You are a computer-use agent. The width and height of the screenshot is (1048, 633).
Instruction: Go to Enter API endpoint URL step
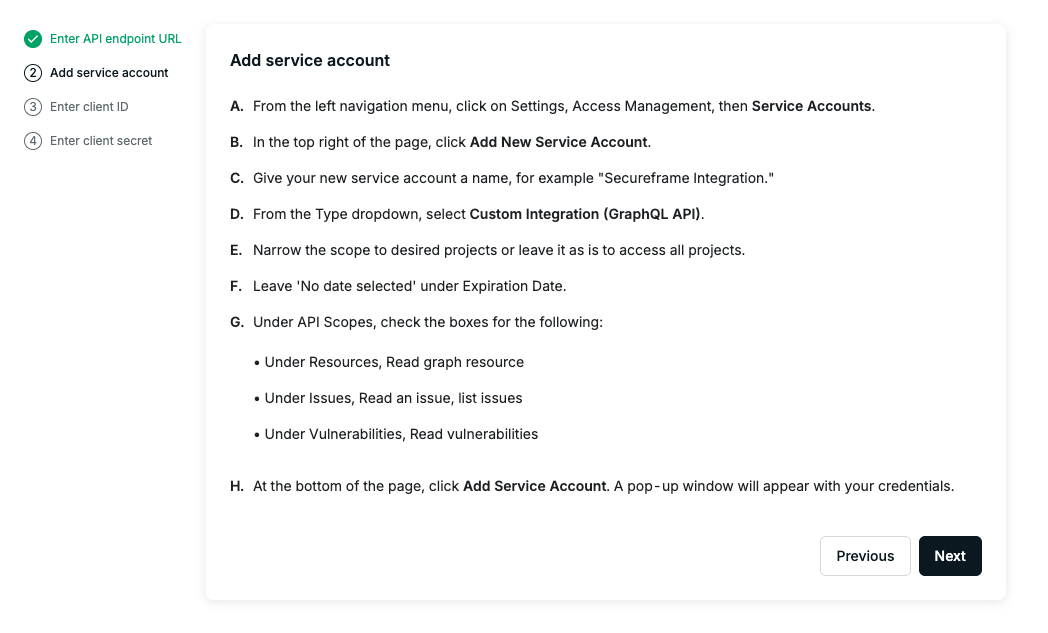[116, 39]
